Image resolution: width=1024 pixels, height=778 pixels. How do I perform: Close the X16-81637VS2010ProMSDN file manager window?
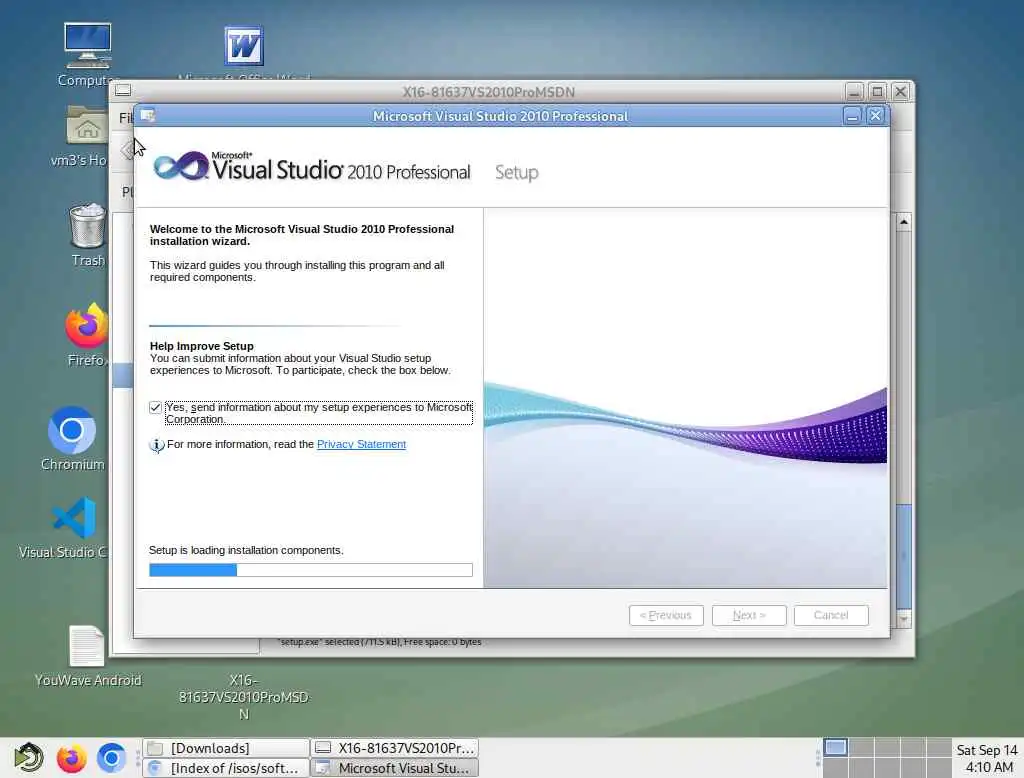coord(901,91)
